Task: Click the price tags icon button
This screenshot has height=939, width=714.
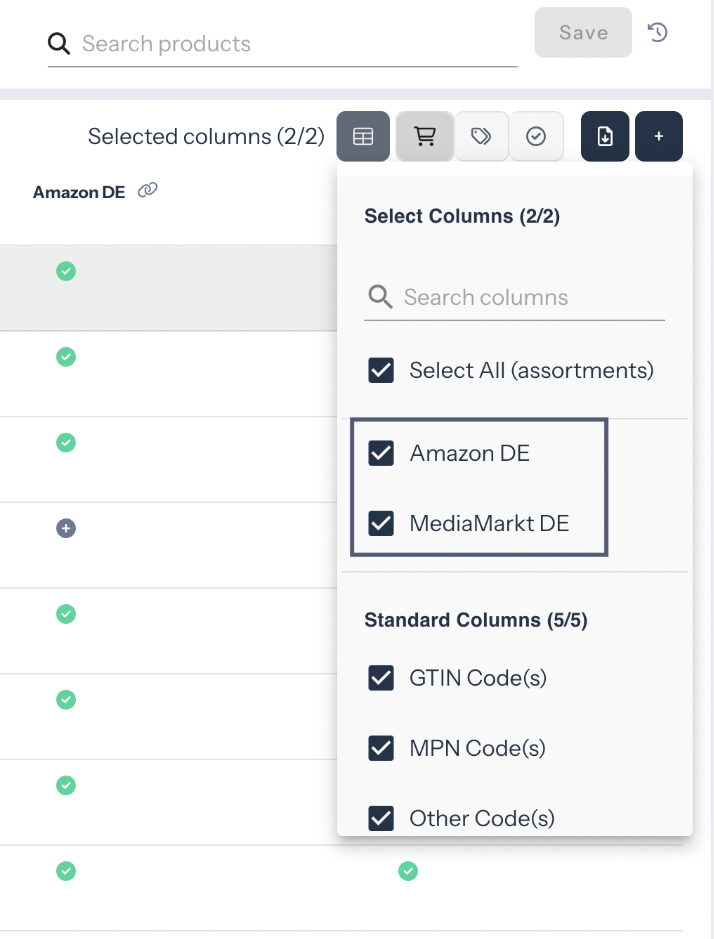Action: point(482,136)
